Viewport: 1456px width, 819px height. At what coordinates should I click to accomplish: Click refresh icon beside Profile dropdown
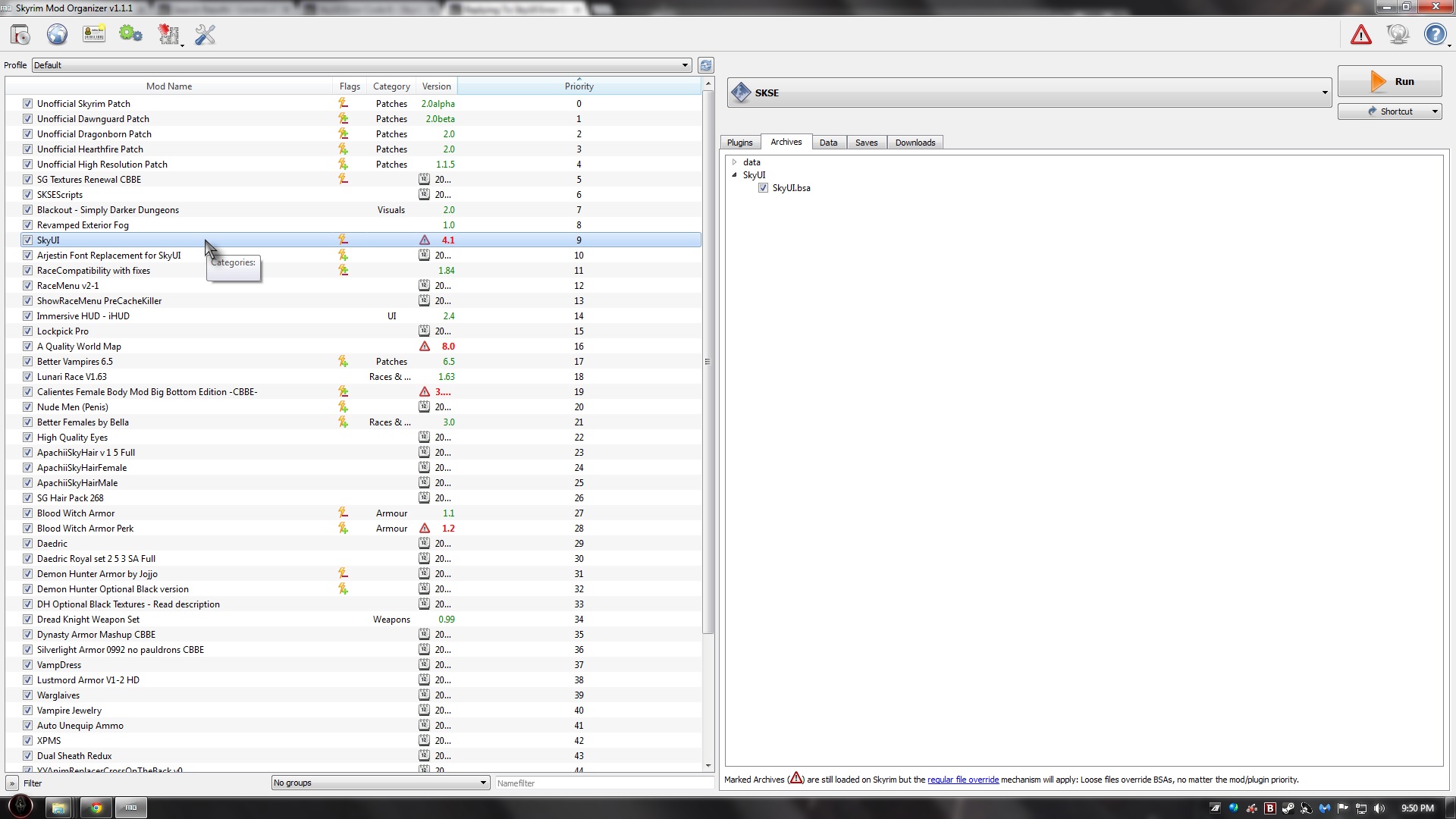(x=705, y=65)
